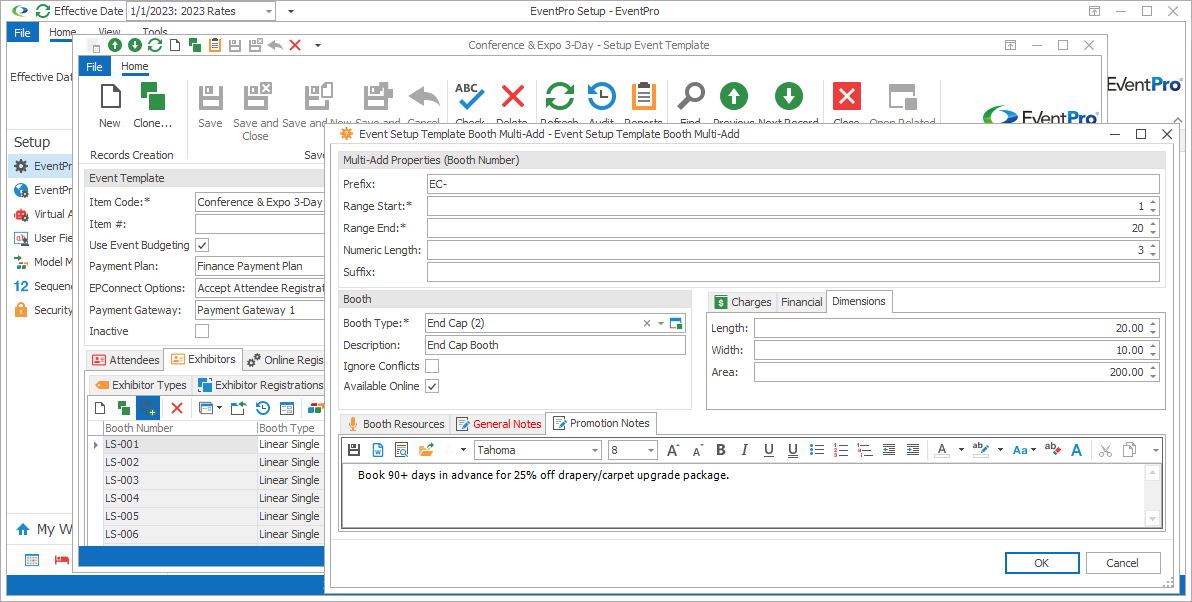The height and width of the screenshot is (602, 1192).
Task: Click Cancel button in Multi-Add dialog
Action: [1122, 562]
